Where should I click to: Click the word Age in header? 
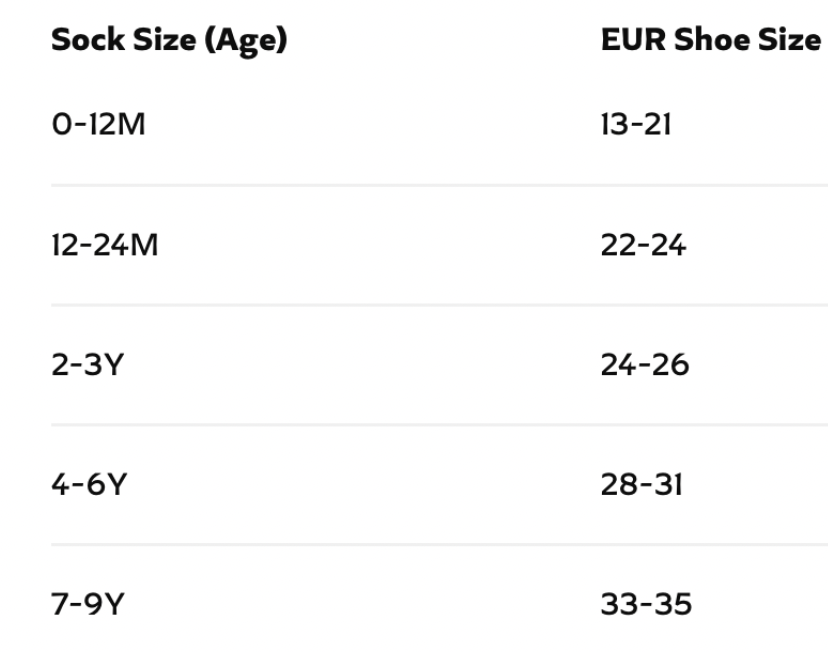coord(246,41)
